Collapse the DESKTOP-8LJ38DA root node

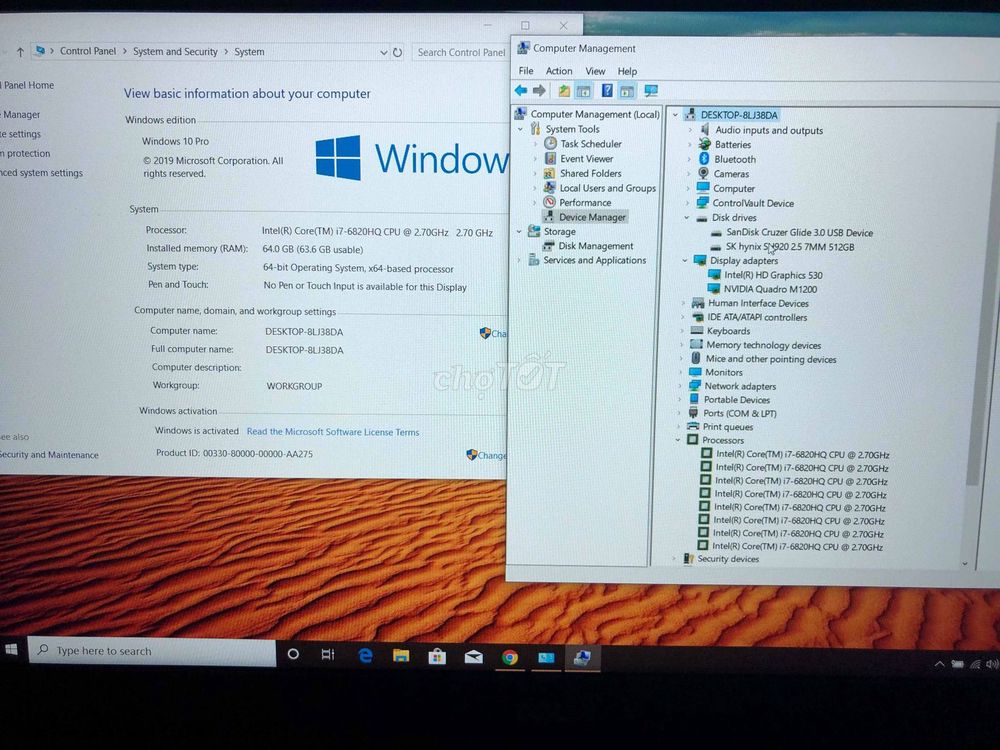point(675,115)
